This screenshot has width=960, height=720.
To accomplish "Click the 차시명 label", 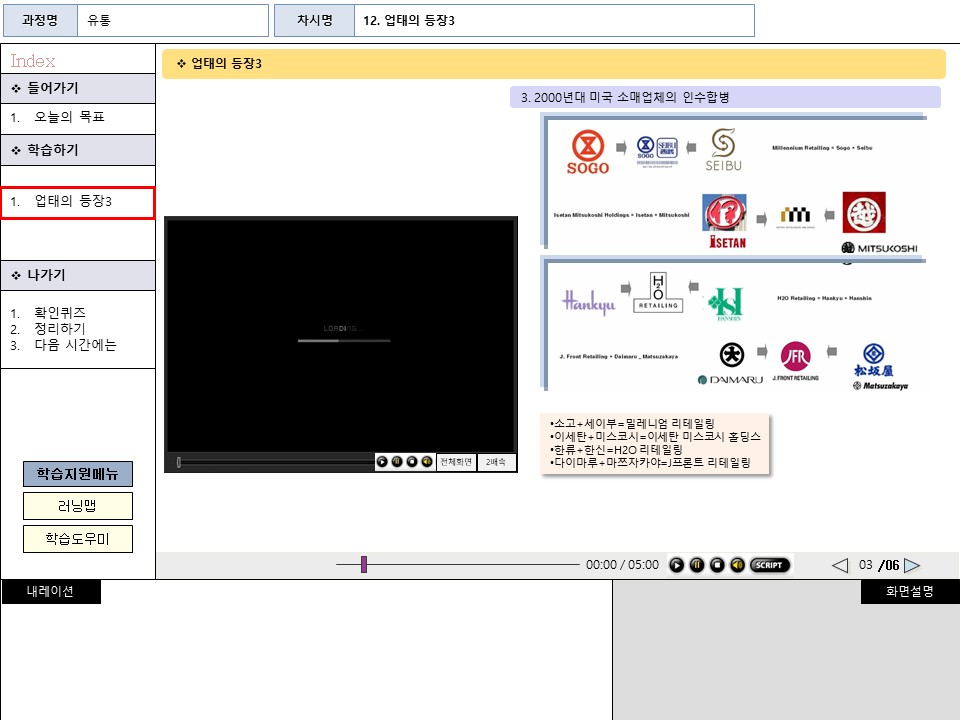I will click(x=315, y=20).
